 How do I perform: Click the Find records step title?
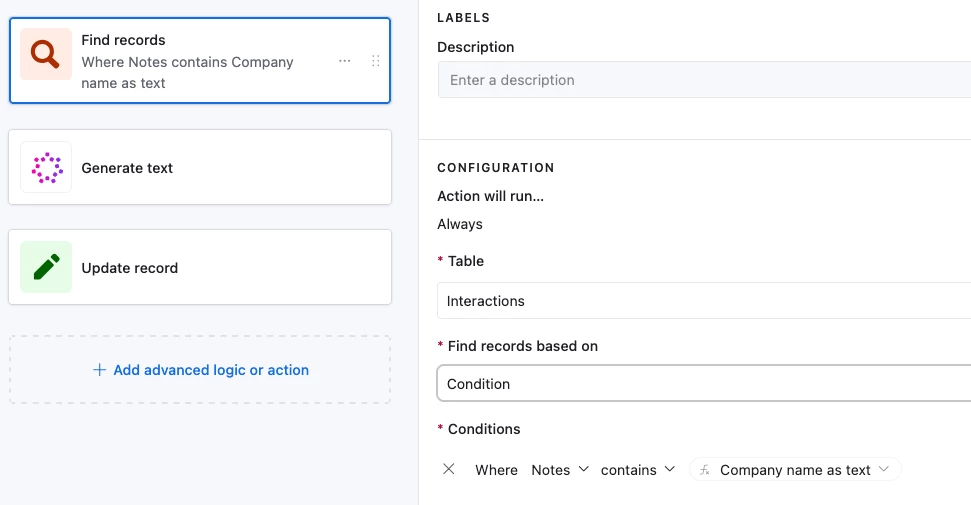coord(123,40)
